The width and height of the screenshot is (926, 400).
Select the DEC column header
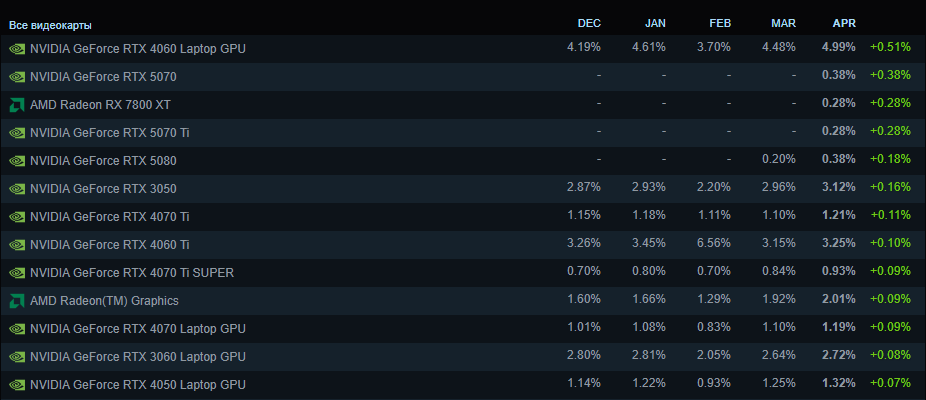point(589,23)
